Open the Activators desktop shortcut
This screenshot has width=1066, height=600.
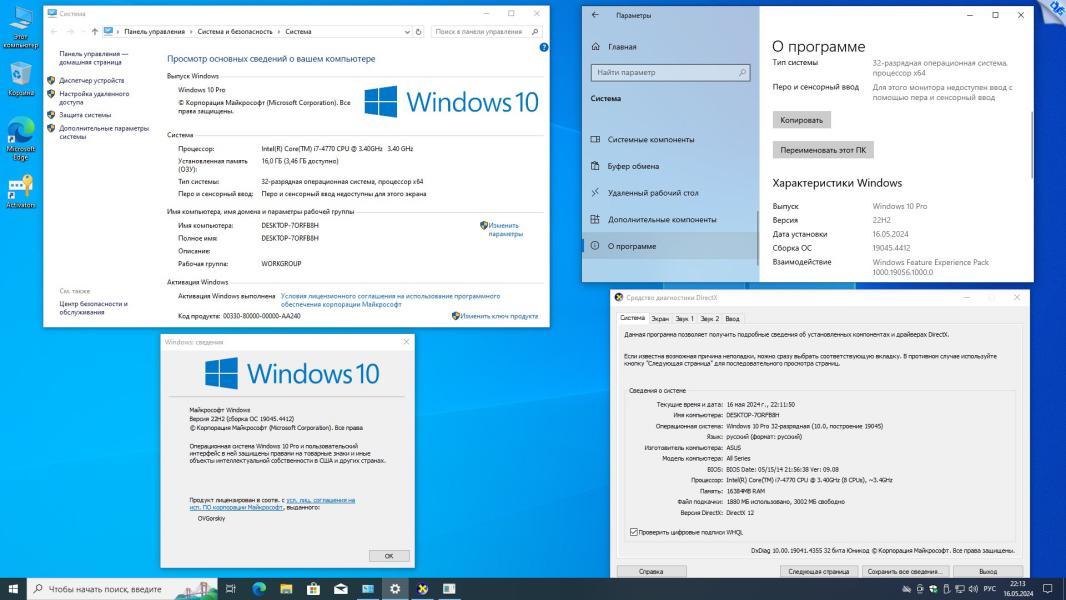coord(20,191)
